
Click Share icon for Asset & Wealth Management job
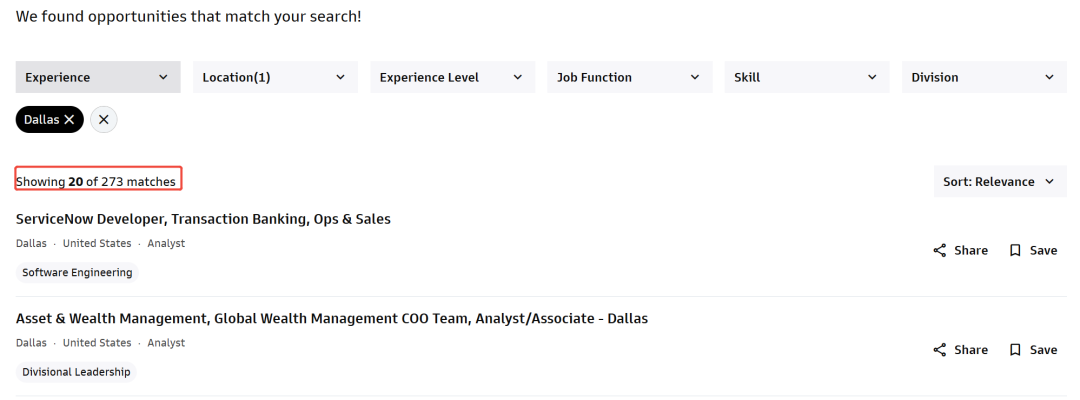click(939, 350)
